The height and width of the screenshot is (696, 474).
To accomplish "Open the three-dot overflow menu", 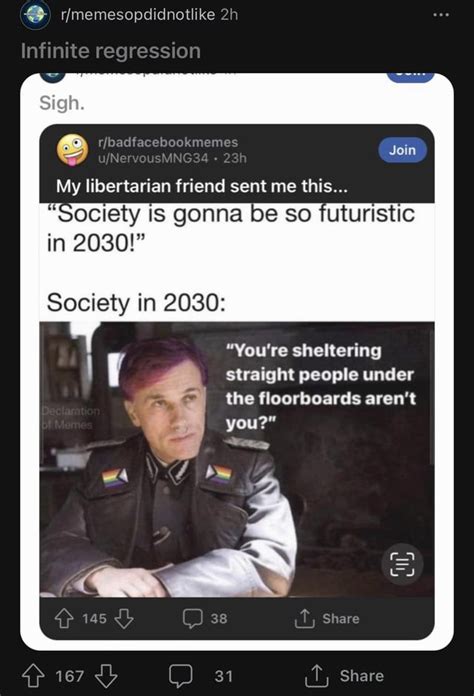I will click(x=441, y=15).
